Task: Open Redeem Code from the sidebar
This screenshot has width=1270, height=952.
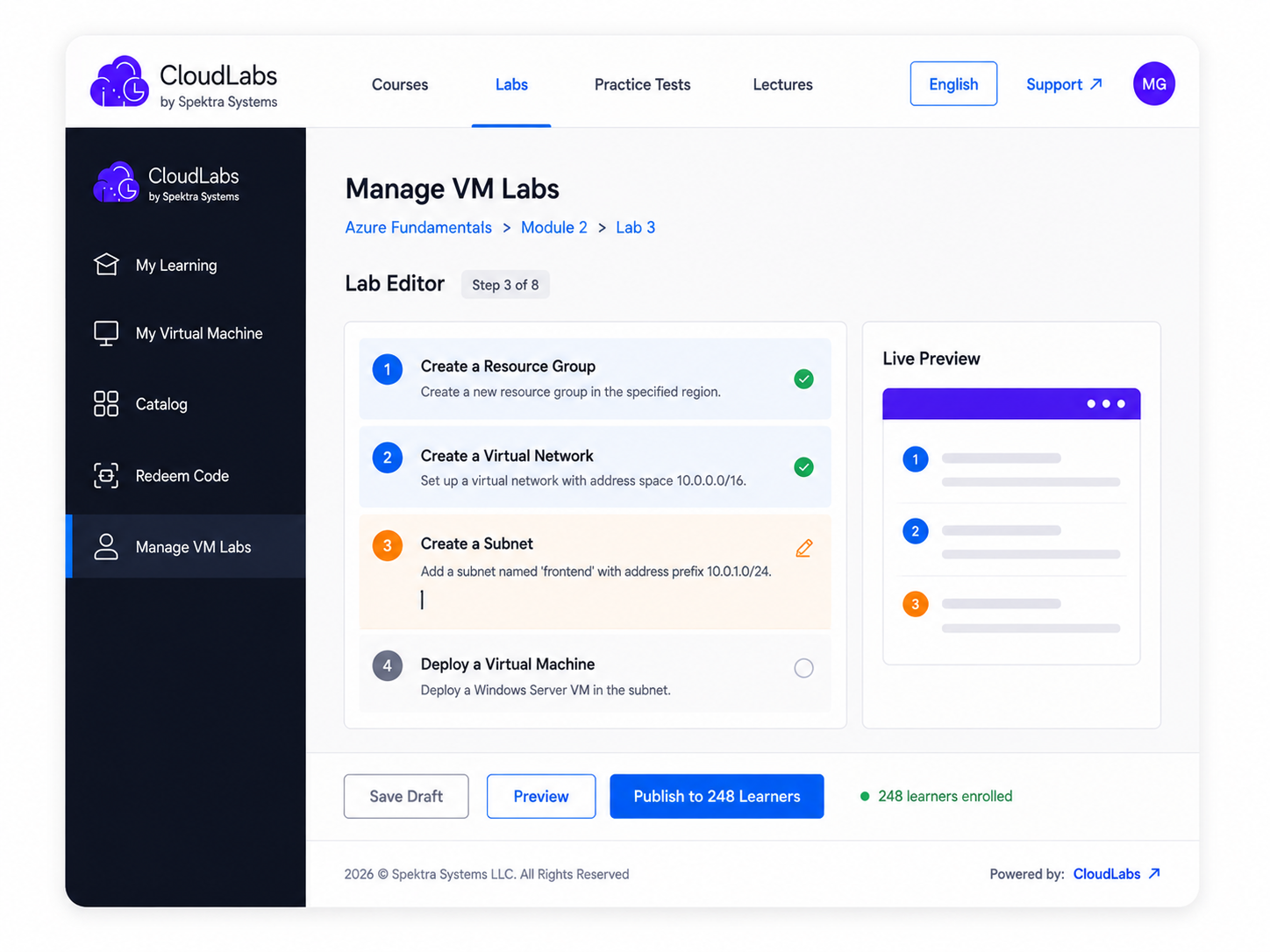Action: [186, 475]
